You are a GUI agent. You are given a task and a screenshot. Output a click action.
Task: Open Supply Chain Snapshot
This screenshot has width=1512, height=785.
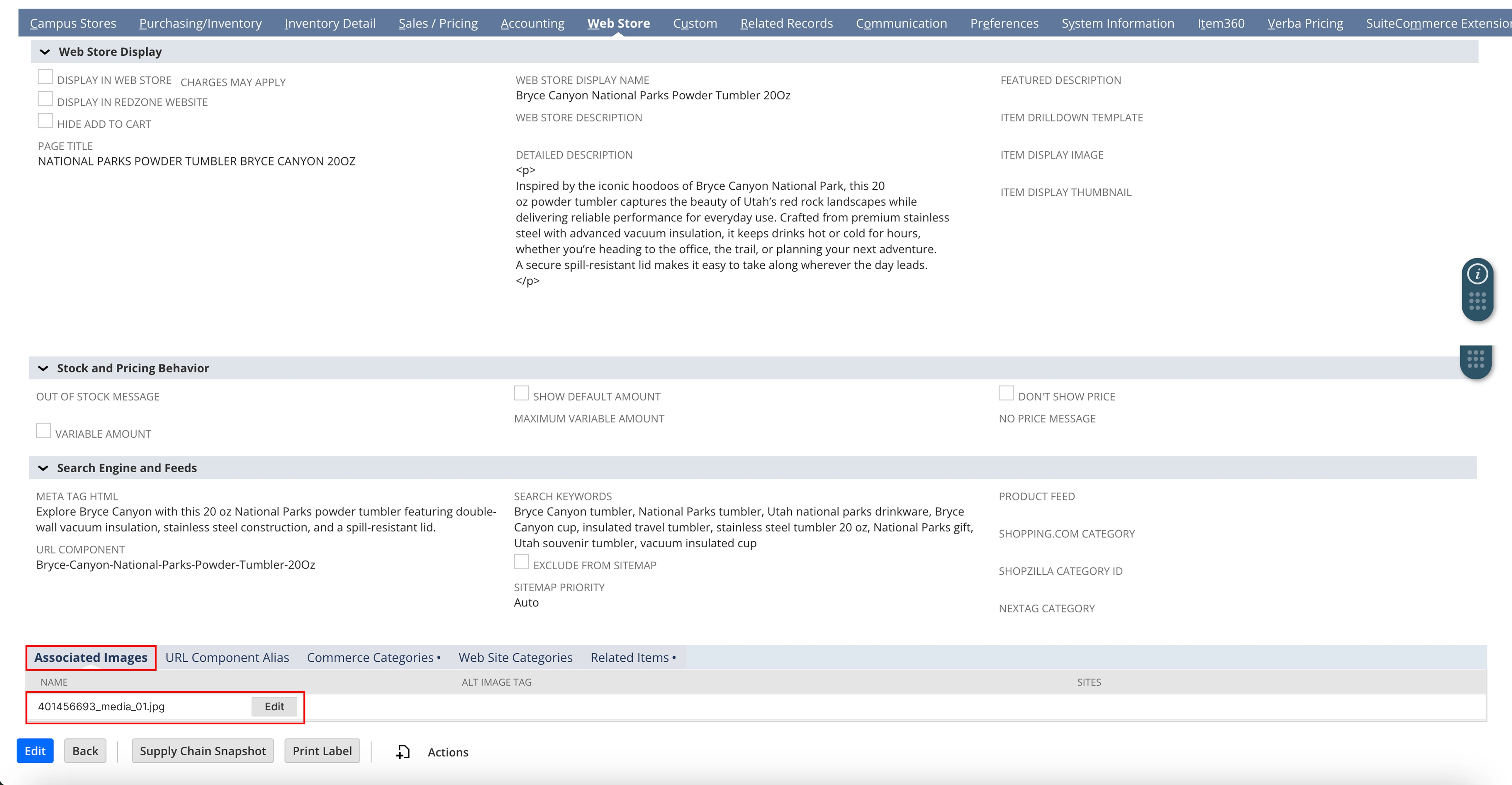[x=203, y=751]
